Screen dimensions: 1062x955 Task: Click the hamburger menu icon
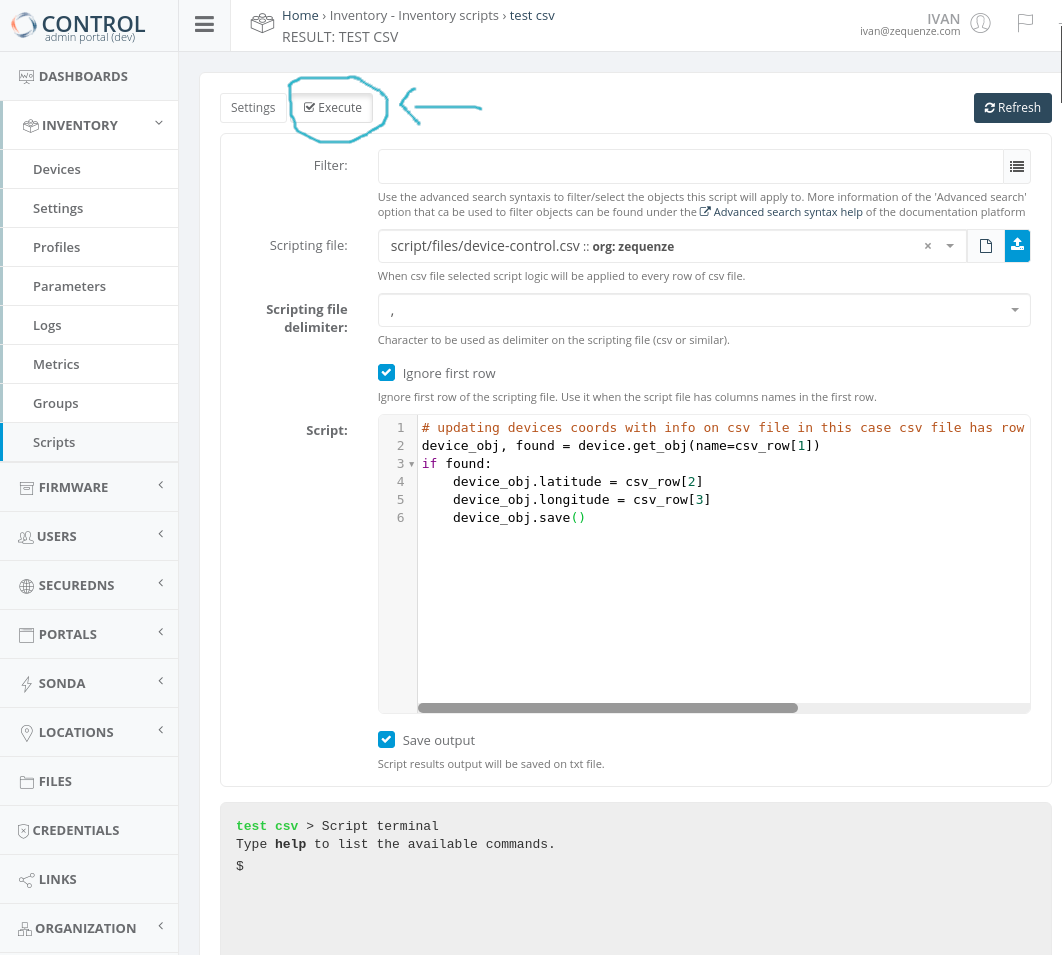pos(204,25)
